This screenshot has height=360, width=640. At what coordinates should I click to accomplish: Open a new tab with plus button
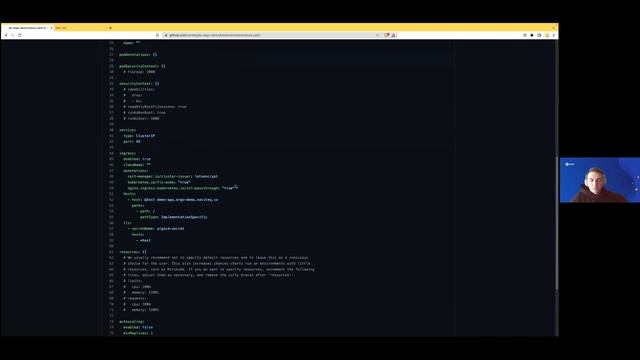coord(110,28)
